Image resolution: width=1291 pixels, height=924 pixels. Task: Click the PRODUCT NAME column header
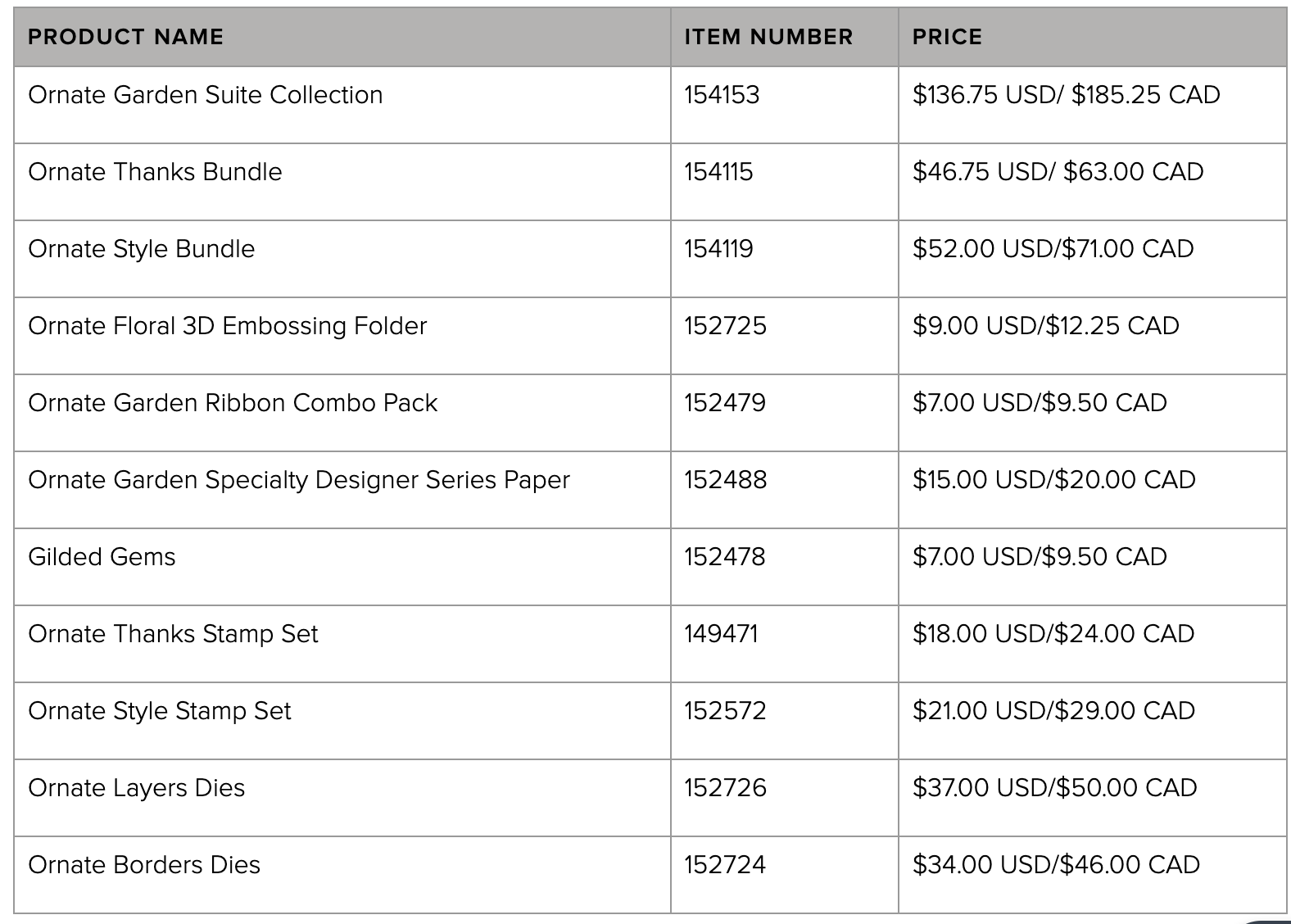(125, 37)
